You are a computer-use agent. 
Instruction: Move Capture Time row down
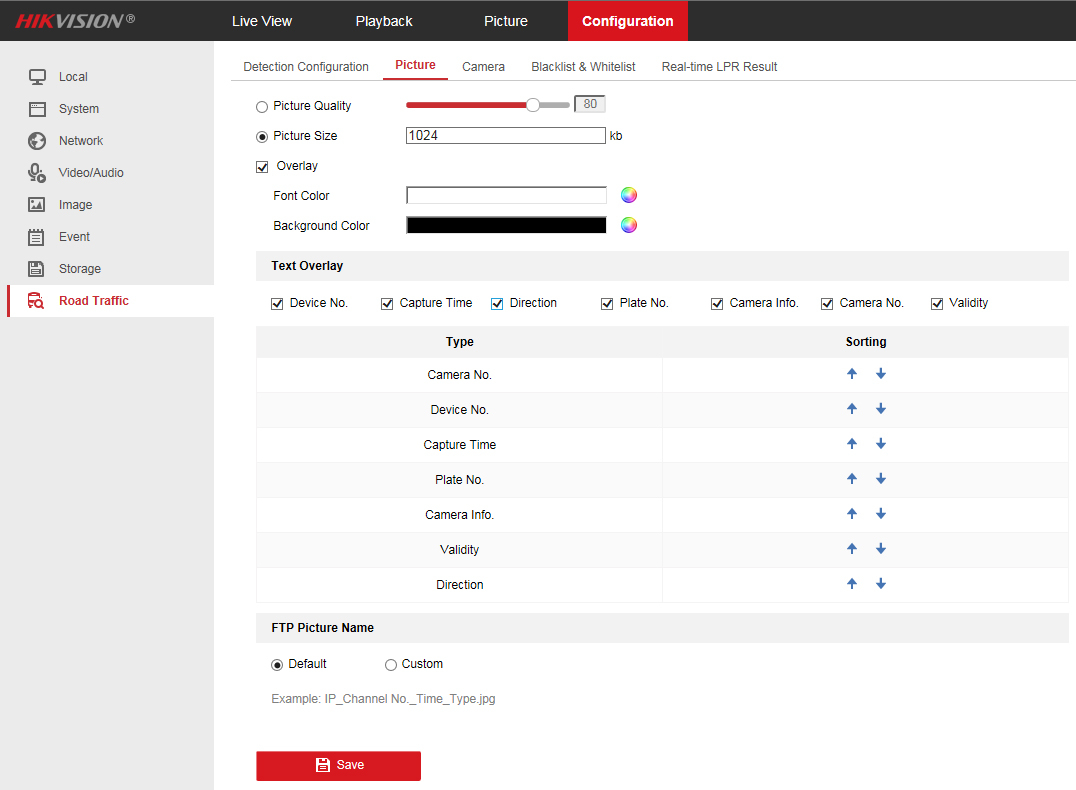pos(881,444)
